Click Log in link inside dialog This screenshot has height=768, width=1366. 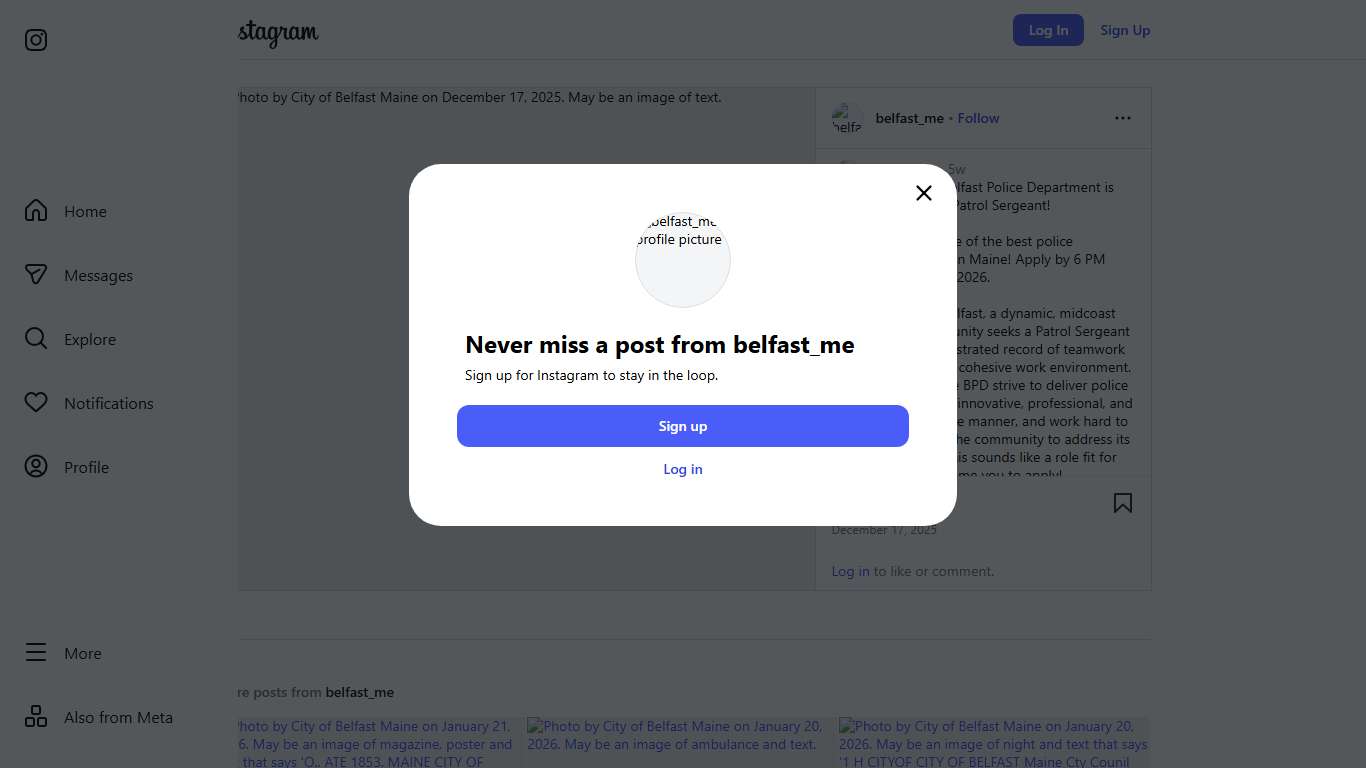(x=683, y=469)
